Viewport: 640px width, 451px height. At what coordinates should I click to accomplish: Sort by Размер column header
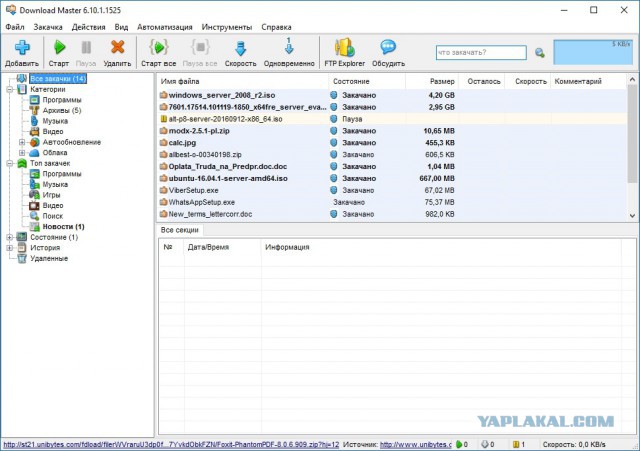(432, 82)
